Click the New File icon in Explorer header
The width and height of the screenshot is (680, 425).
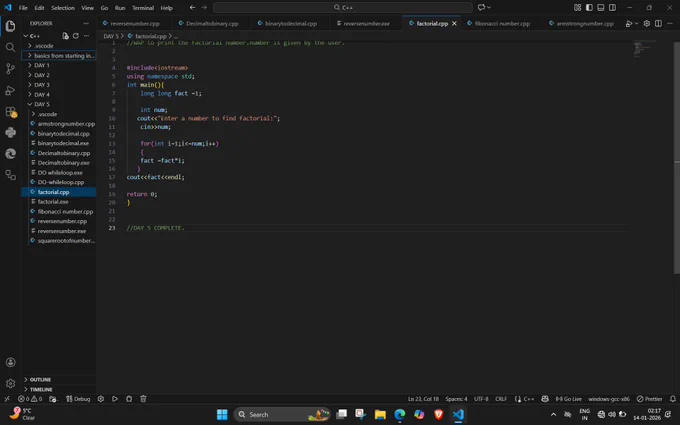pyautogui.click(x=65, y=36)
